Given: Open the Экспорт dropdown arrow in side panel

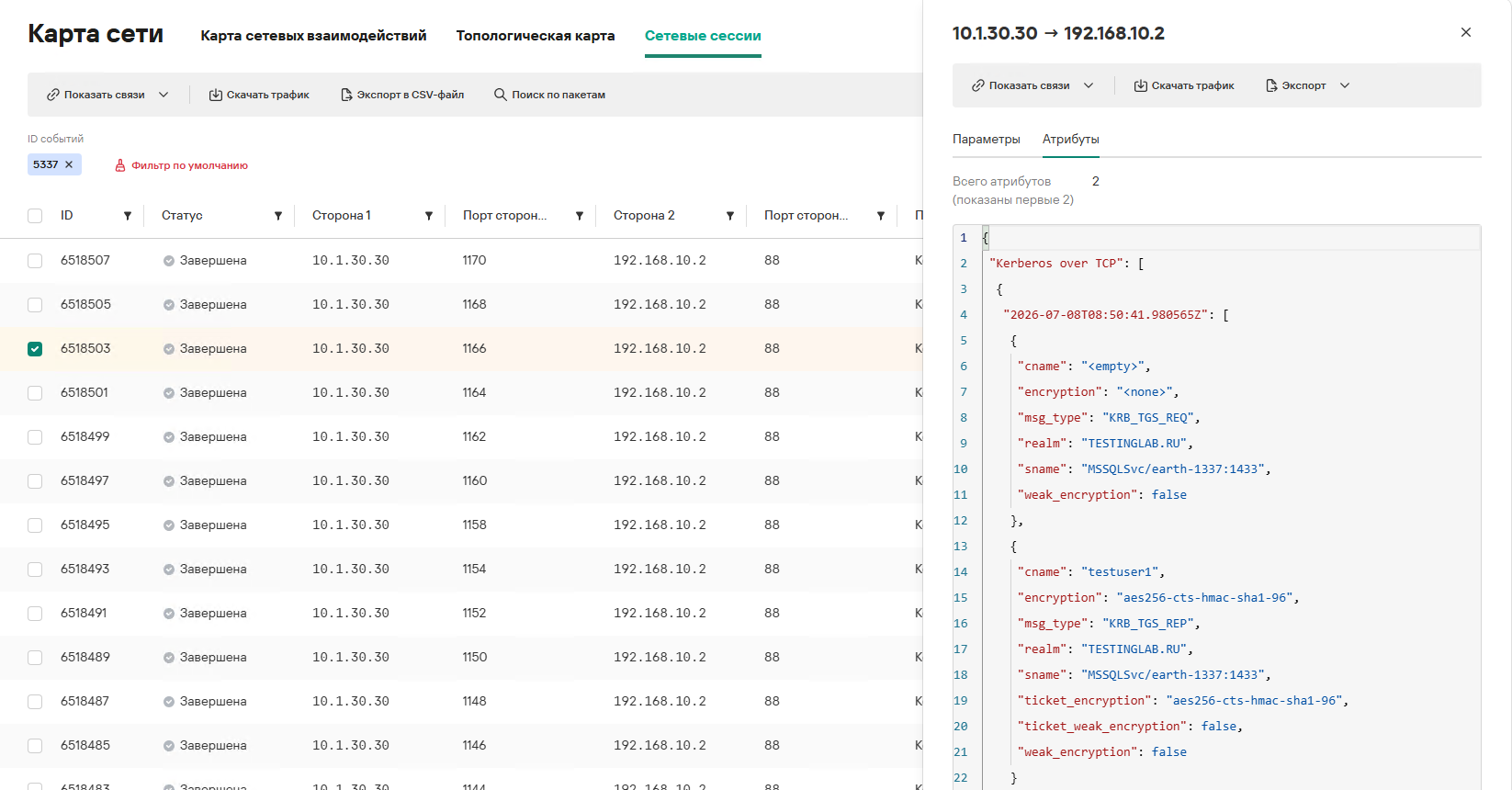Looking at the screenshot, I should coord(1345,85).
